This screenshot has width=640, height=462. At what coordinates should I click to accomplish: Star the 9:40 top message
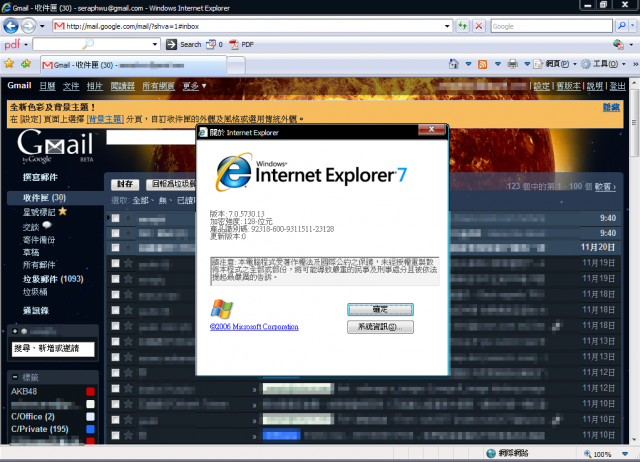tap(128, 218)
